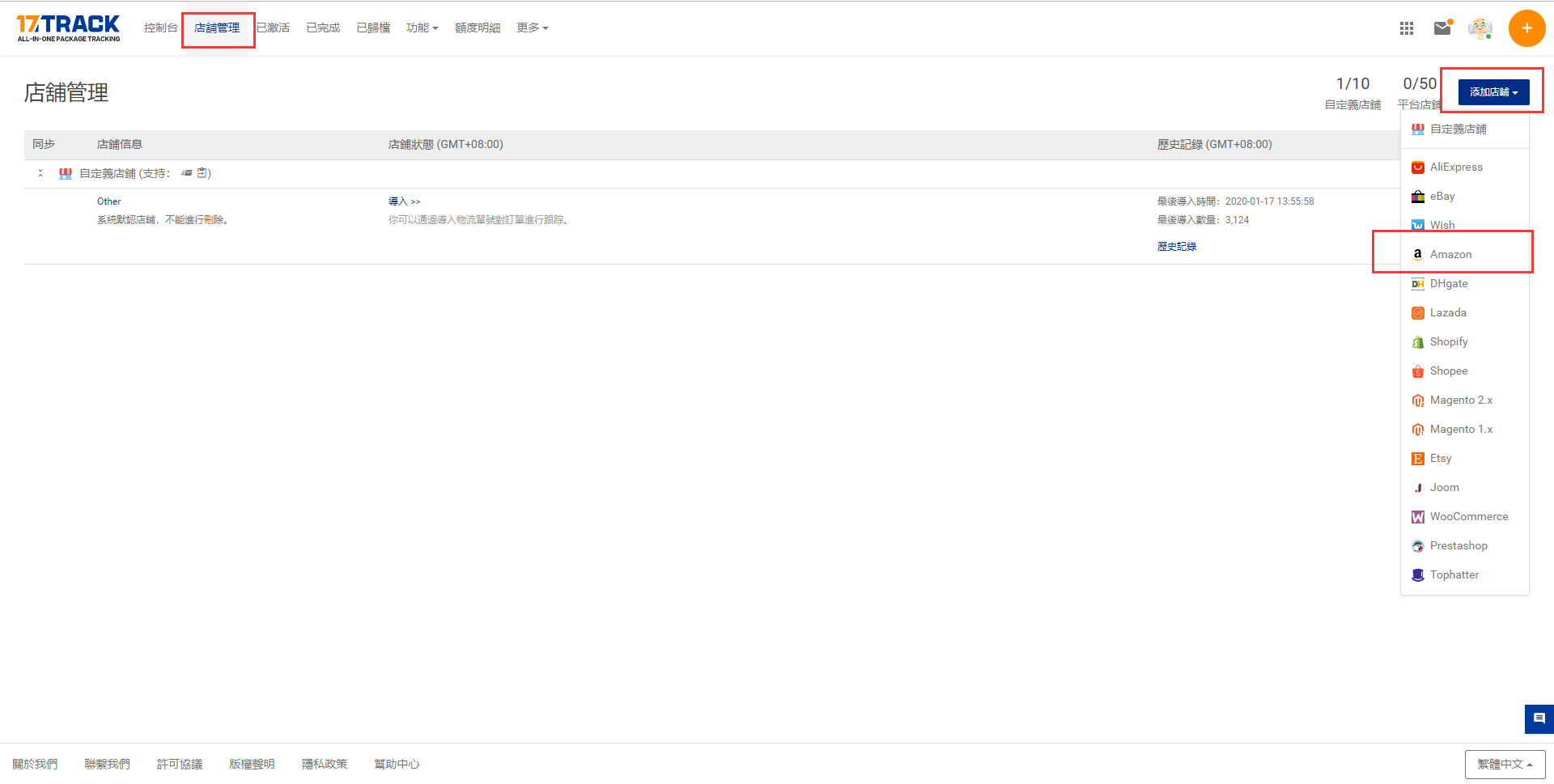
Task: Select Shopify store option
Action: pos(1465,341)
